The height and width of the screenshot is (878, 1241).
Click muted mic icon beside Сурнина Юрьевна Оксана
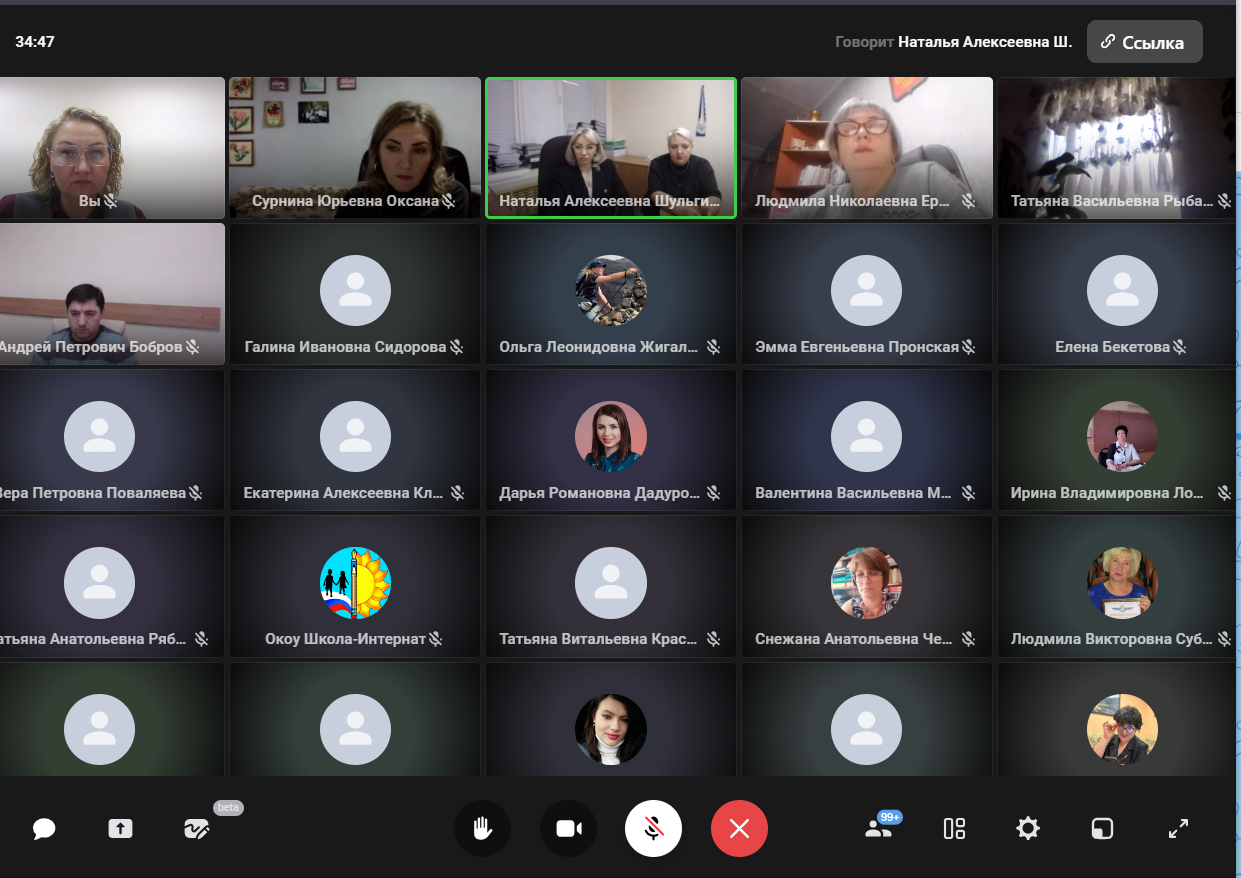click(x=449, y=201)
